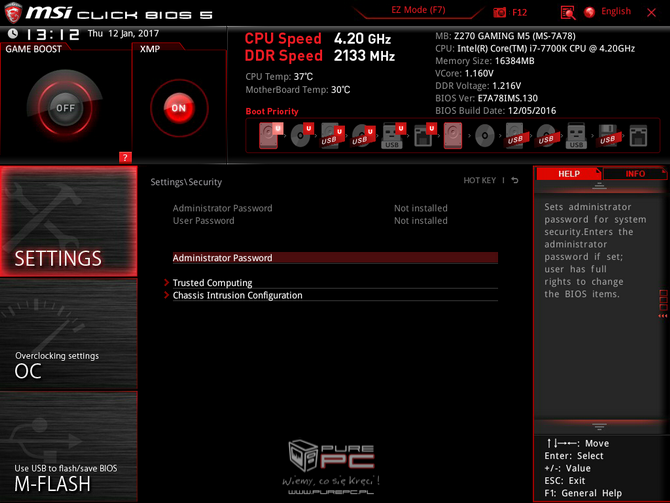The width and height of the screenshot is (670, 503).
Task: Switch to EZ Mode (F7)
Action: point(418,10)
